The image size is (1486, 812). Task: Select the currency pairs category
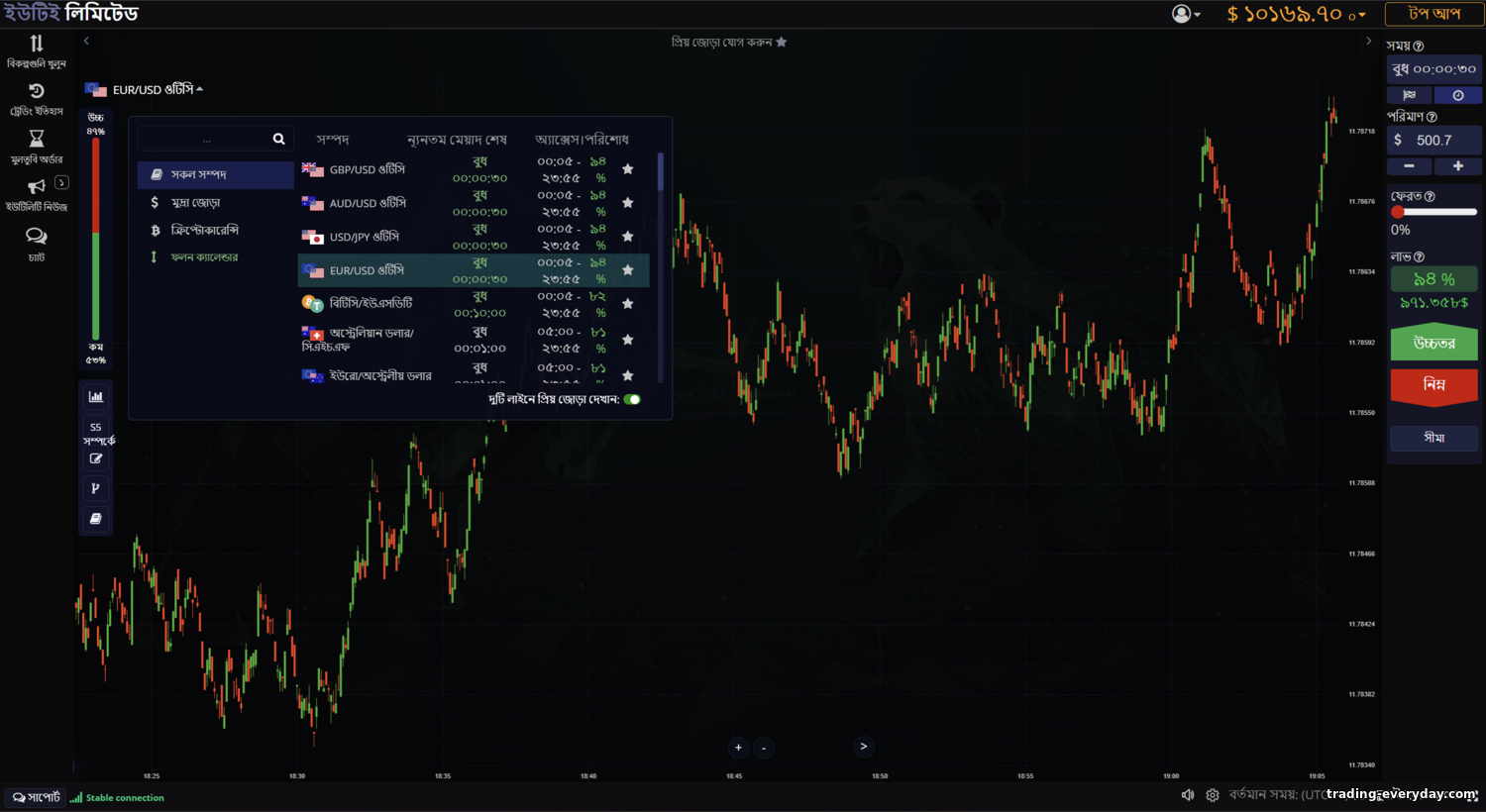click(195, 202)
